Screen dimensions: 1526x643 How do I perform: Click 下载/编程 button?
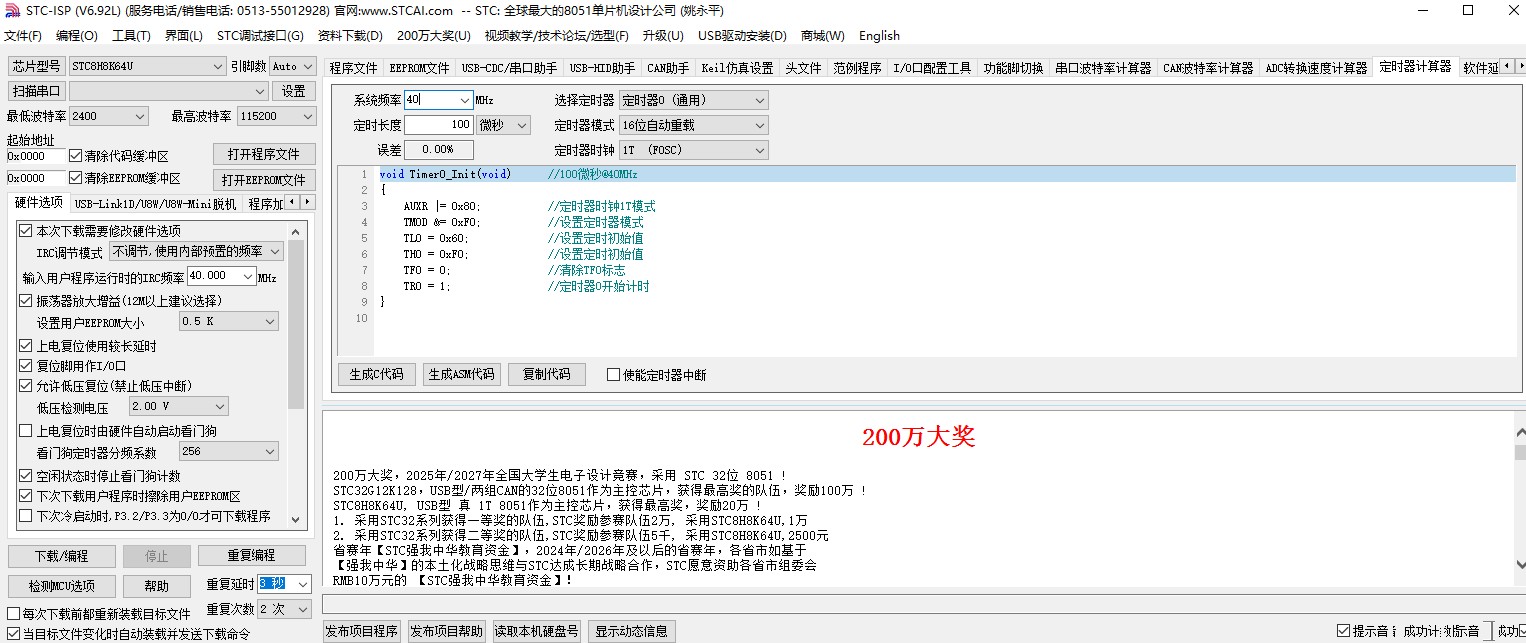click(x=61, y=555)
